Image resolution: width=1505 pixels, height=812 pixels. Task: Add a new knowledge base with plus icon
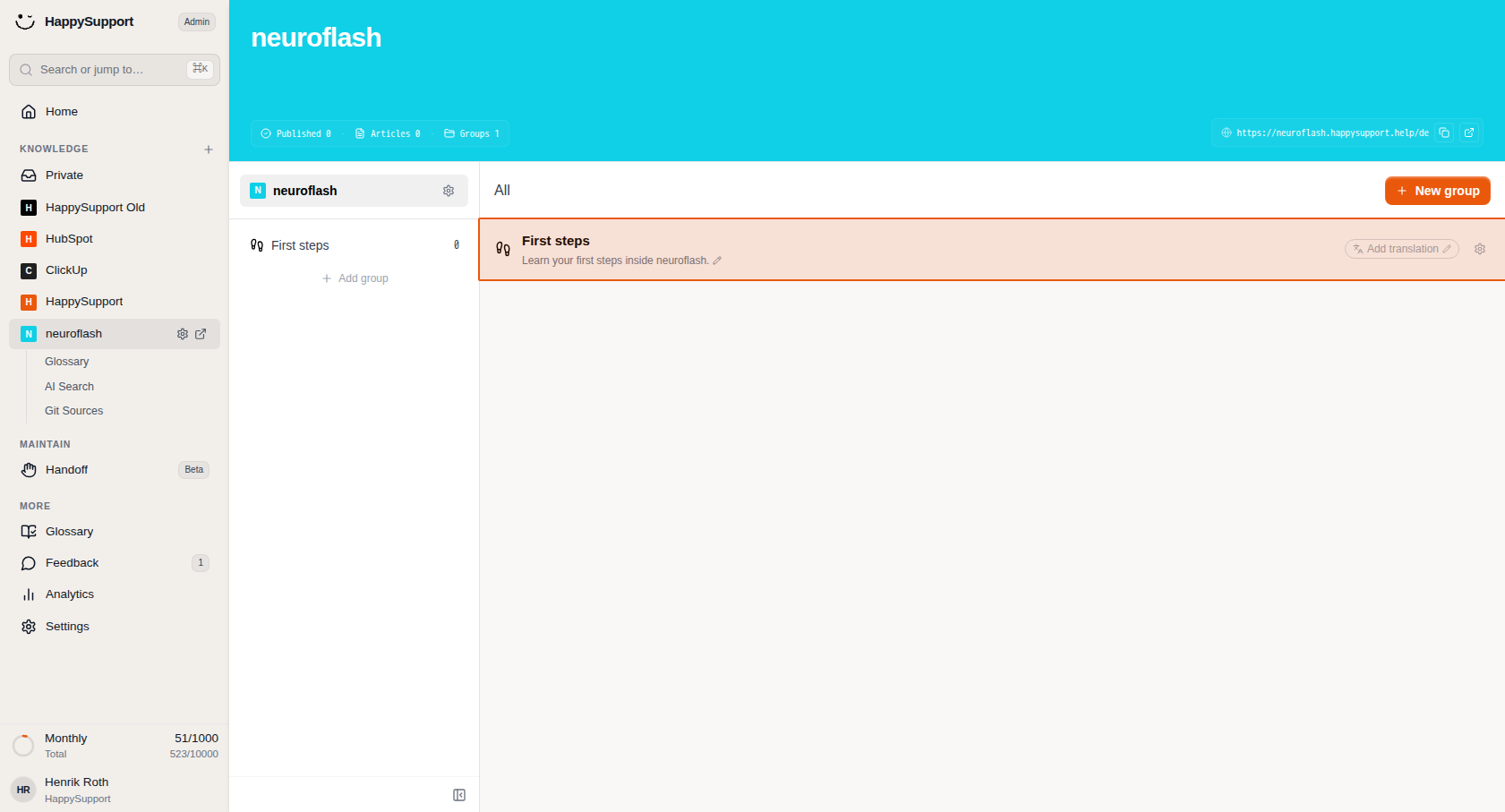(209, 150)
